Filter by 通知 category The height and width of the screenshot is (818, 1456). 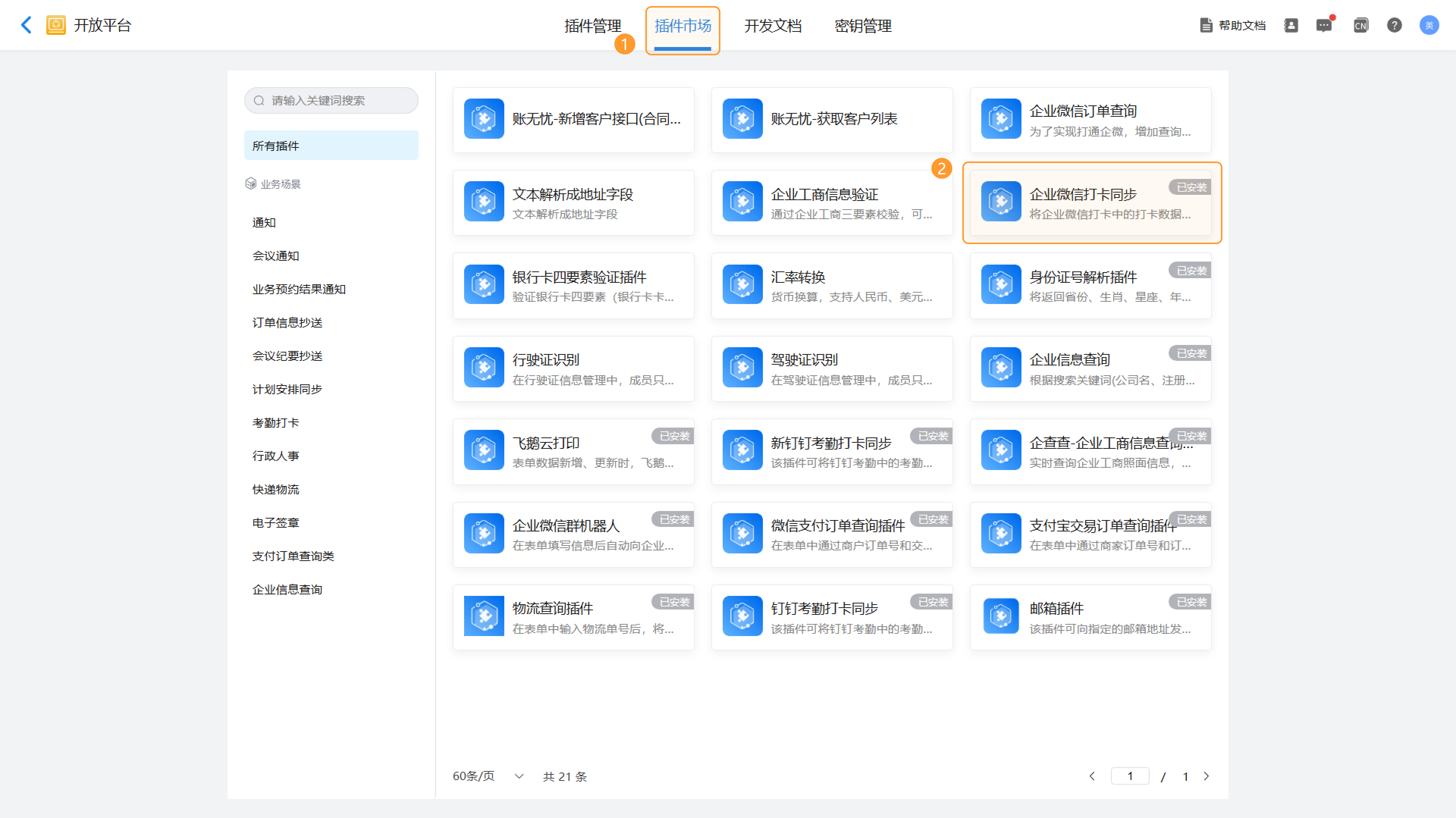coord(264,223)
